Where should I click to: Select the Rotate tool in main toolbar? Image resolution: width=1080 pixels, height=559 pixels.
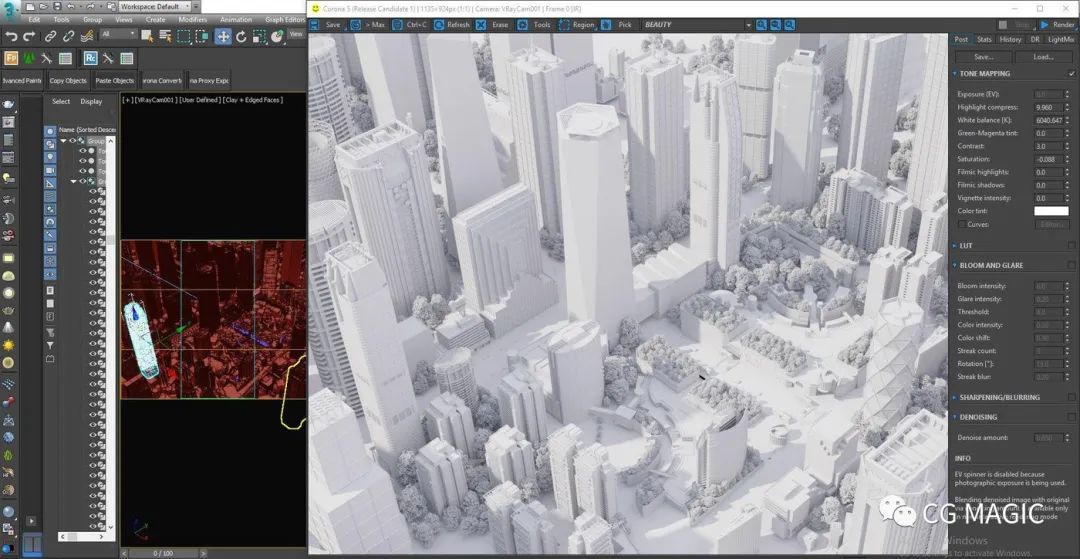point(241,36)
